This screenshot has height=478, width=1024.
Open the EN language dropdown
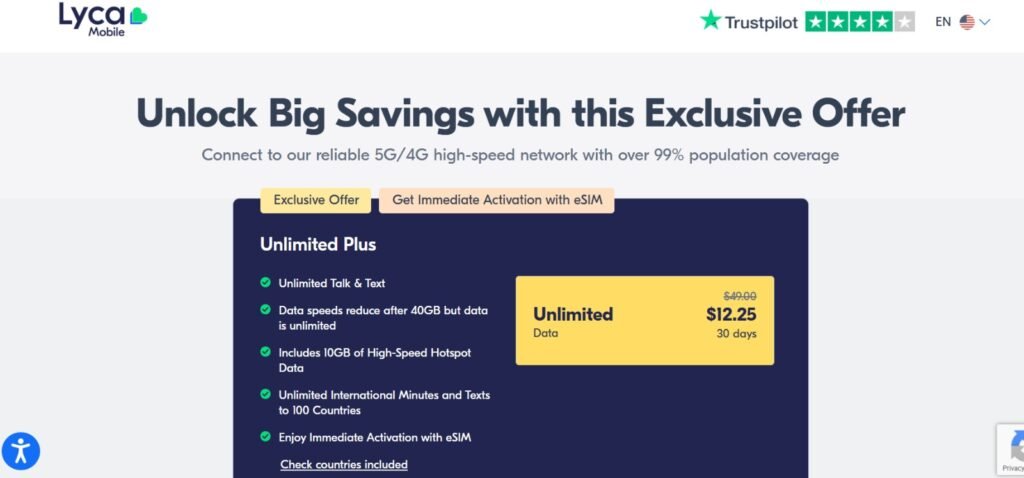[943, 22]
